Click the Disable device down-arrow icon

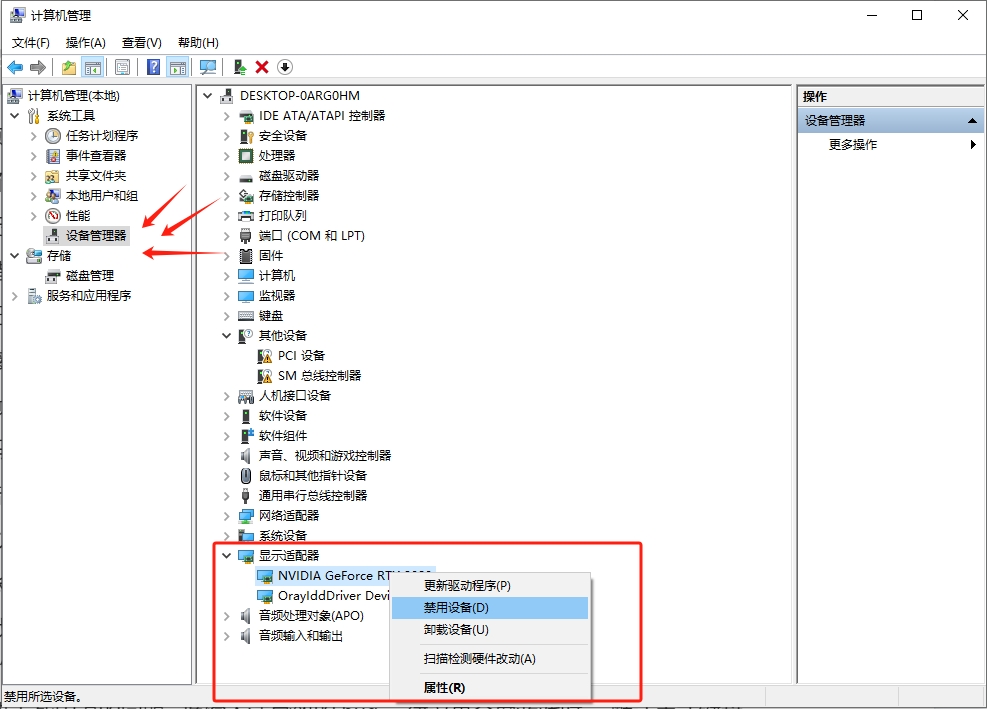click(x=285, y=67)
